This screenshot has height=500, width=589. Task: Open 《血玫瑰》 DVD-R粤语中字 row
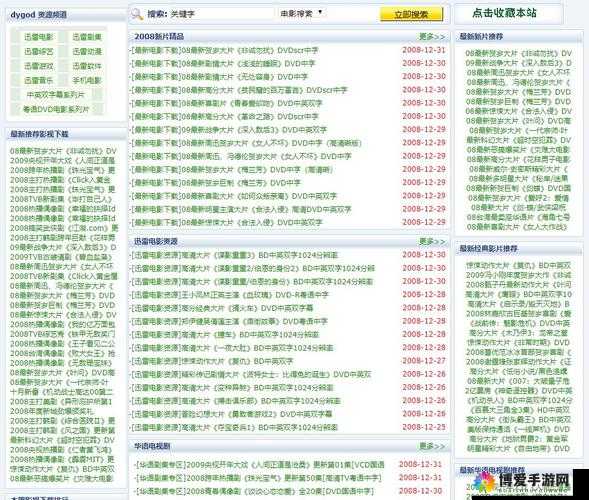230,295
